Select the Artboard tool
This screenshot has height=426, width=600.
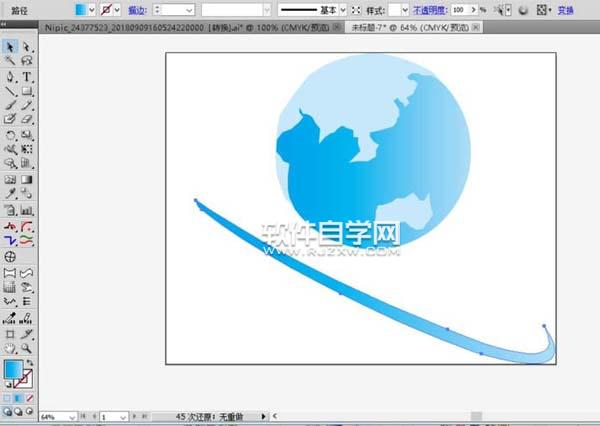click(10, 334)
